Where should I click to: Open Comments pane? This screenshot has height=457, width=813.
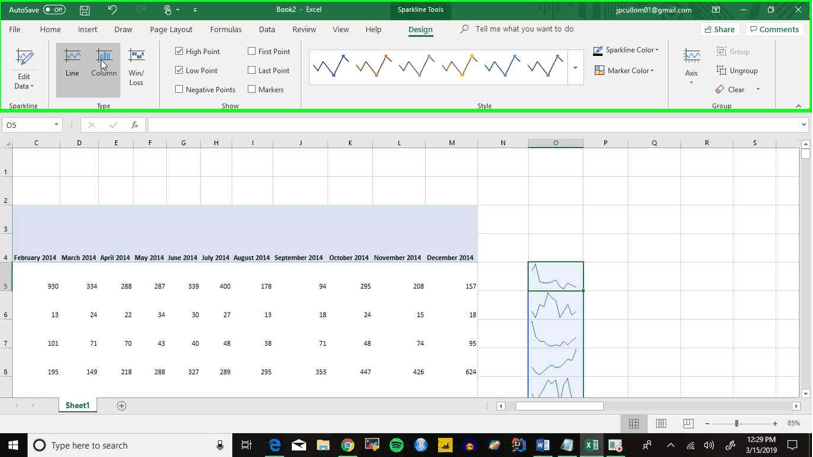[x=774, y=30]
